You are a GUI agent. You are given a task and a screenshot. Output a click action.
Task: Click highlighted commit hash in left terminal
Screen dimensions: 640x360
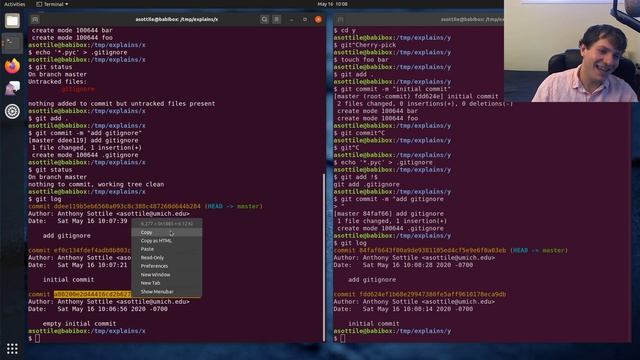tap(93, 294)
